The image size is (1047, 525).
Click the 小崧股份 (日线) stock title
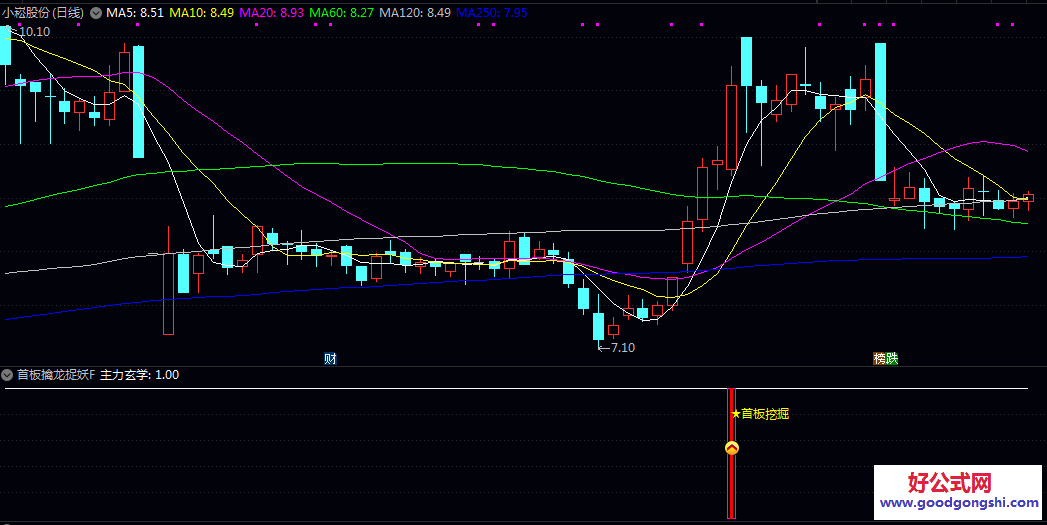pos(44,13)
